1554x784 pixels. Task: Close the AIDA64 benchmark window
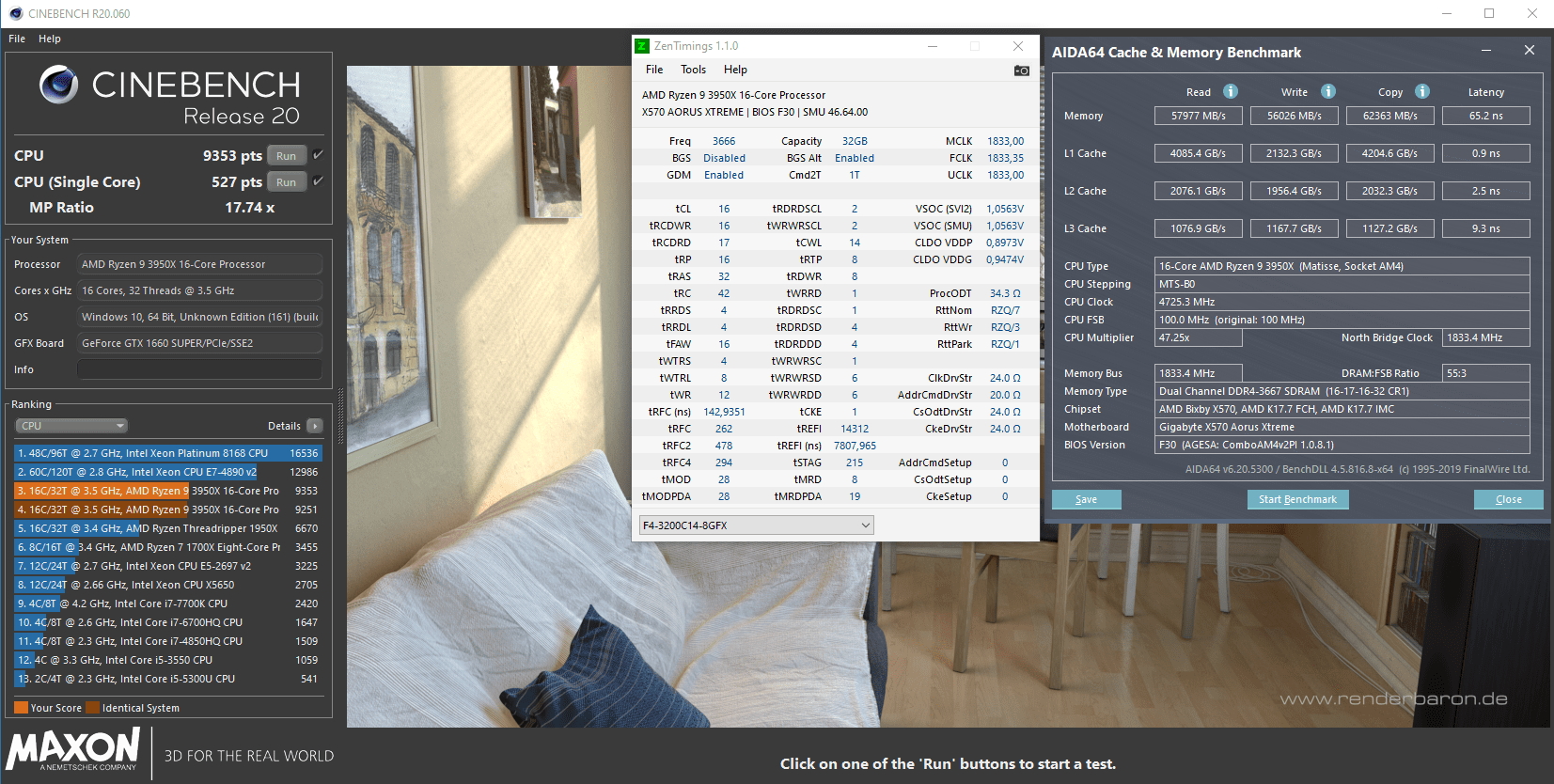point(1530,50)
